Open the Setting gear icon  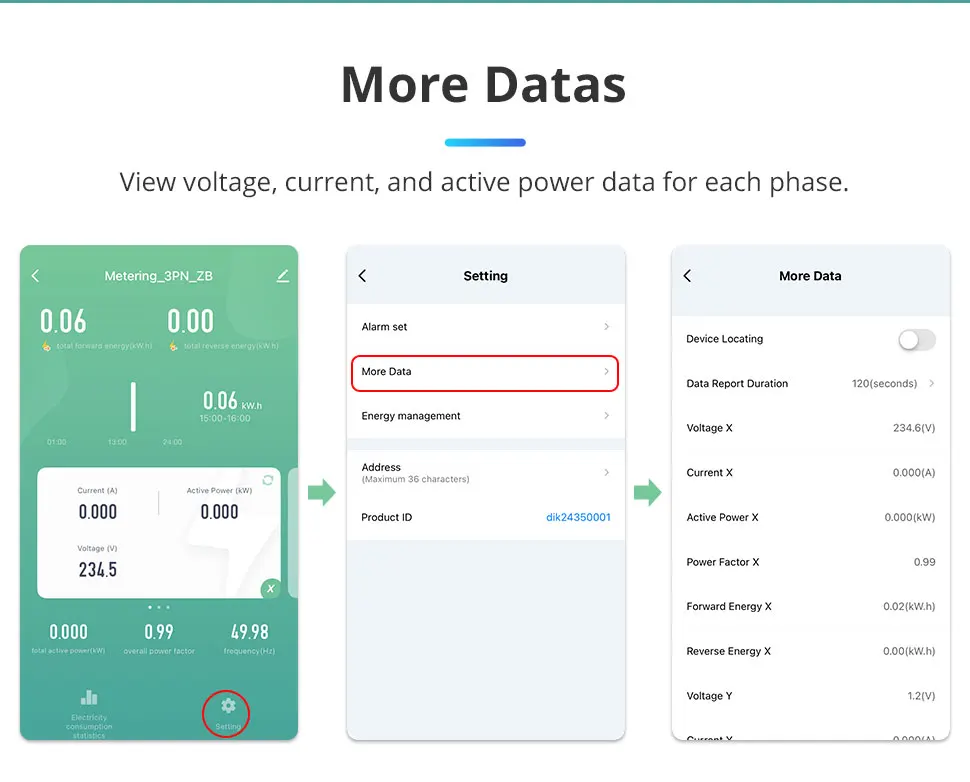coord(227,706)
